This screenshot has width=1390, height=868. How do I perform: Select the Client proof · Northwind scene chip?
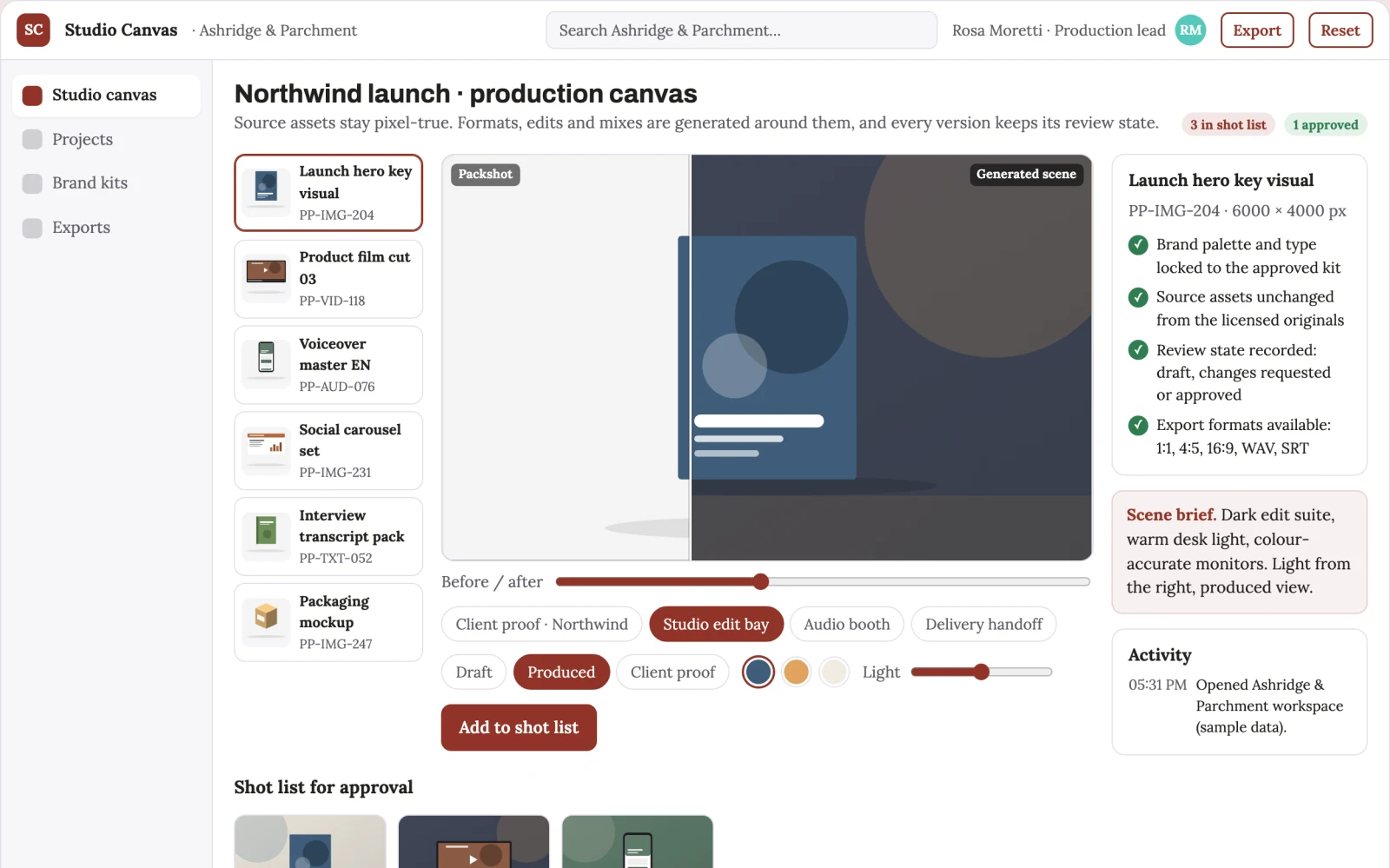(x=541, y=624)
